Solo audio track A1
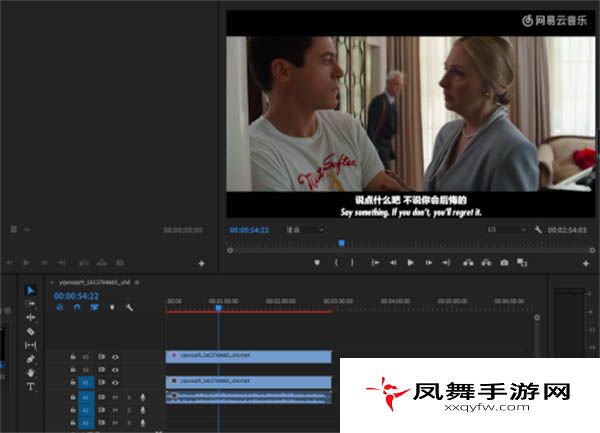The image size is (600, 433). [129, 397]
